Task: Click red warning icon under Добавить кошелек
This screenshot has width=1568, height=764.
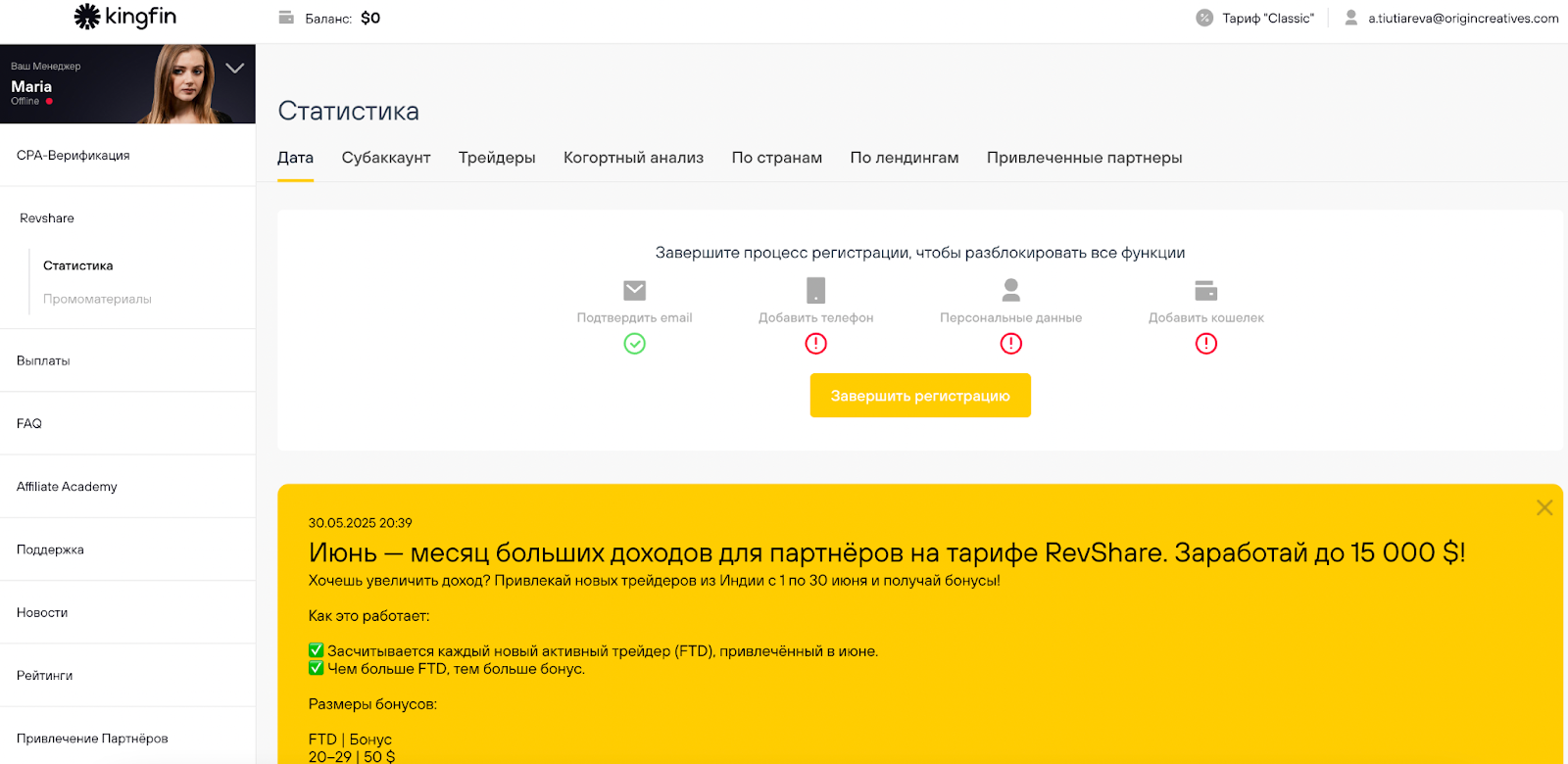Action: click(1206, 344)
